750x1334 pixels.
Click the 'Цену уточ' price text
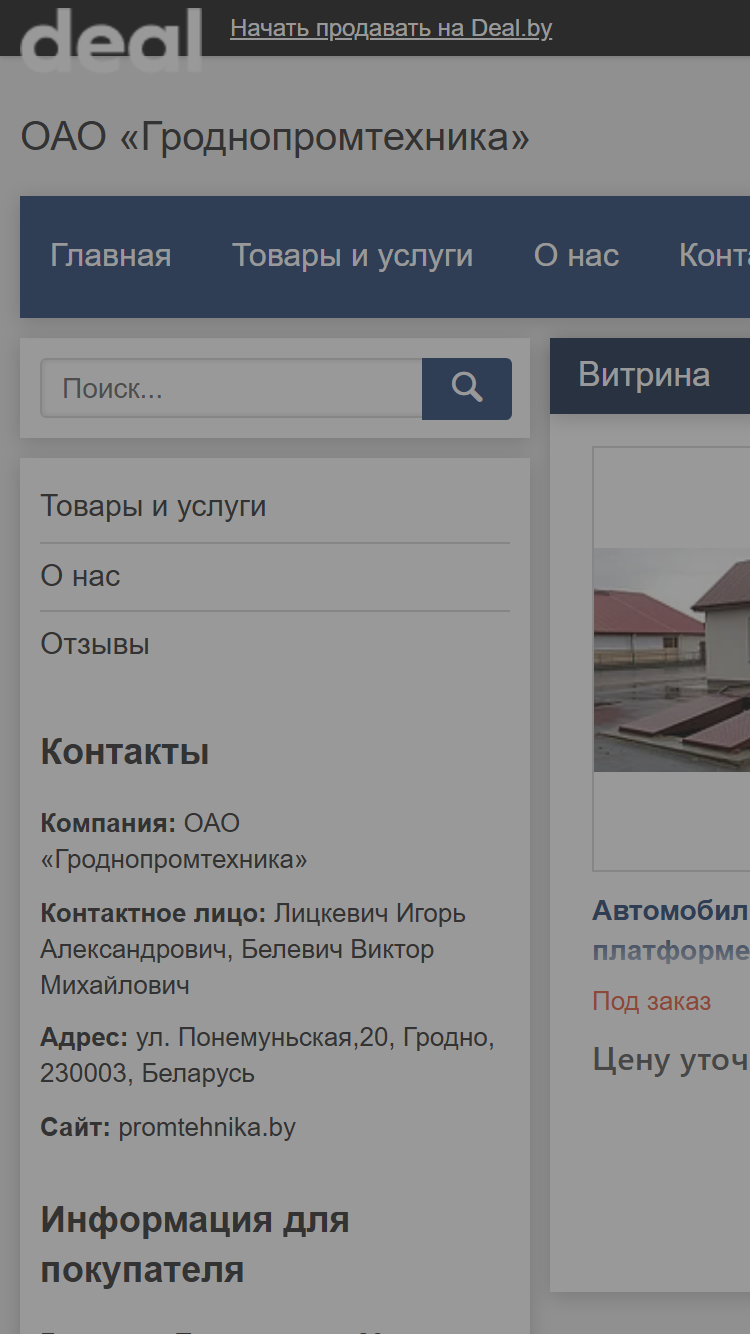pos(671,1059)
